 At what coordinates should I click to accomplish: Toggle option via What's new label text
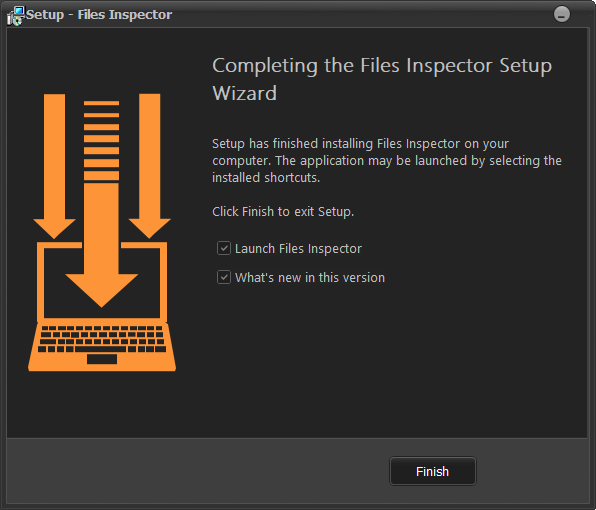click(310, 277)
